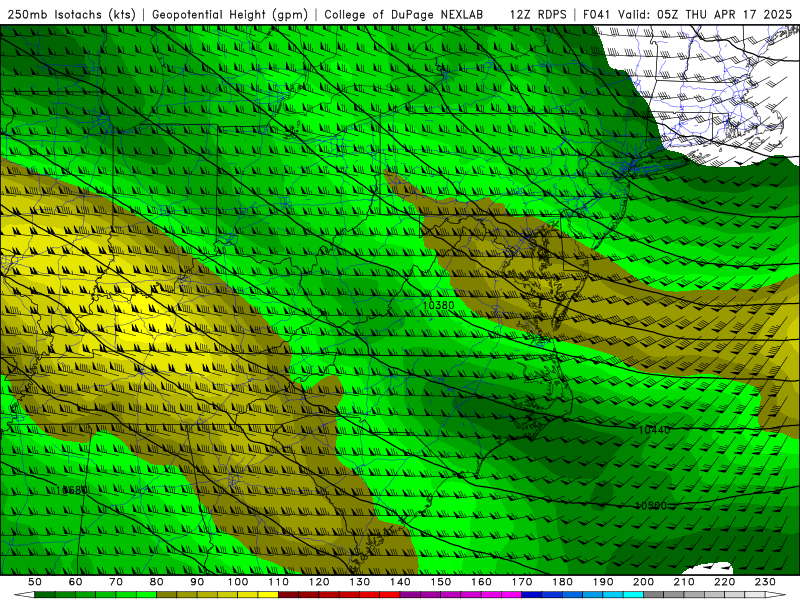Click the 230 tick label
This screenshot has width=800, height=600.
tap(765, 582)
